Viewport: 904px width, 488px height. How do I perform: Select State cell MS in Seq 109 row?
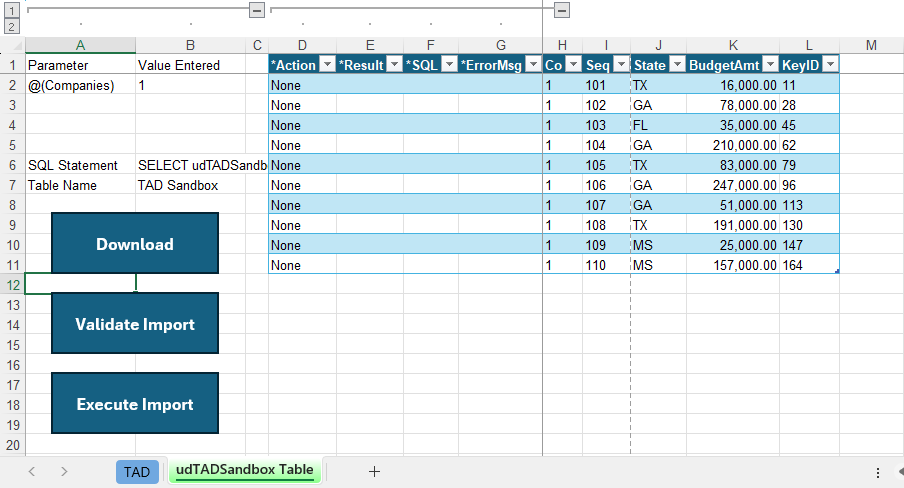click(x=658, y=245)
